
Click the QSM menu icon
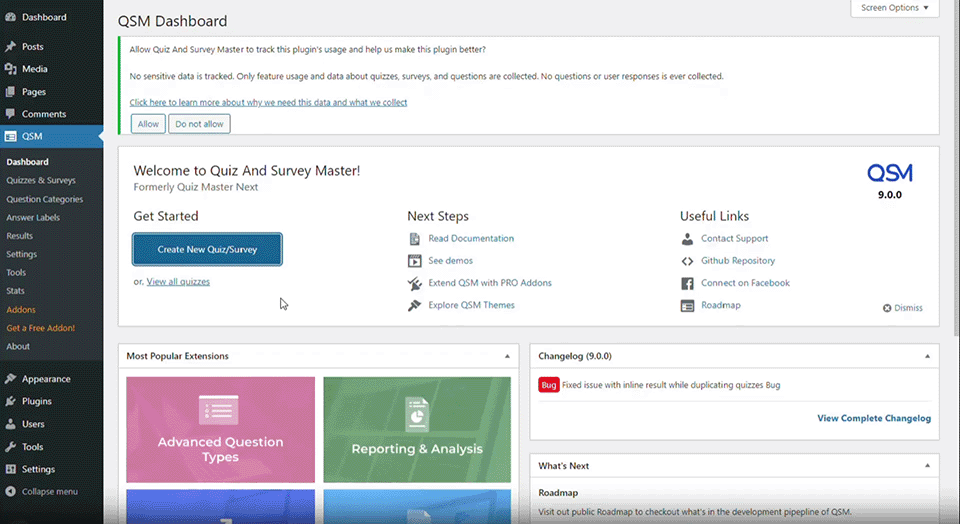[x=10, y=137]
